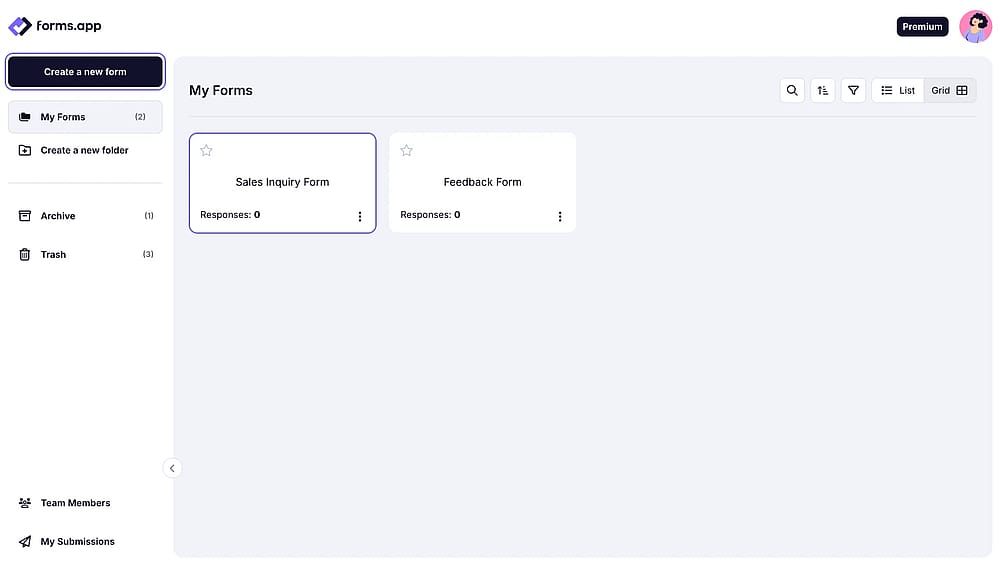Open the Archive section

point(85,216)
